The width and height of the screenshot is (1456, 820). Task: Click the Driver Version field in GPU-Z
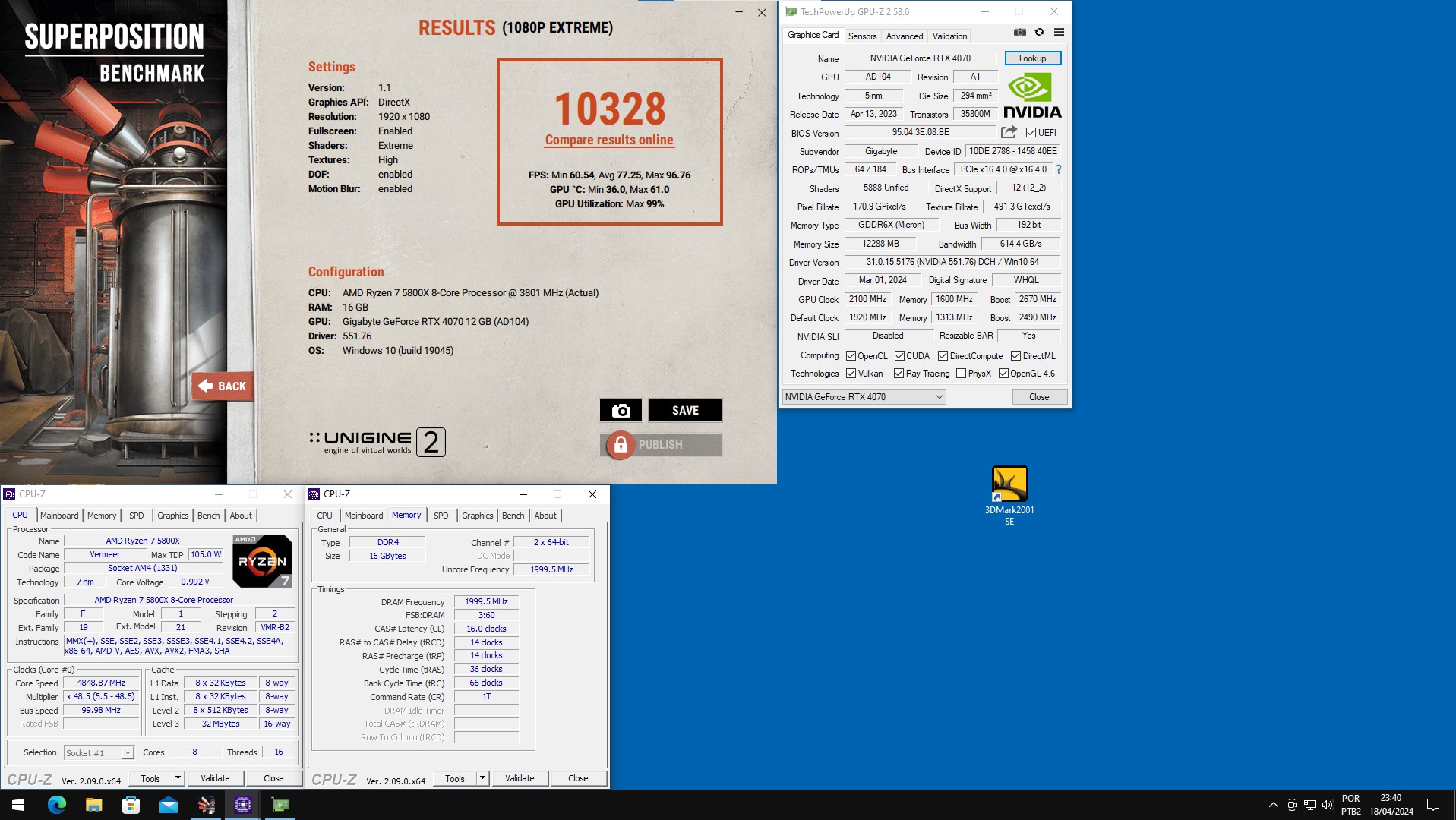coord(952,262)
